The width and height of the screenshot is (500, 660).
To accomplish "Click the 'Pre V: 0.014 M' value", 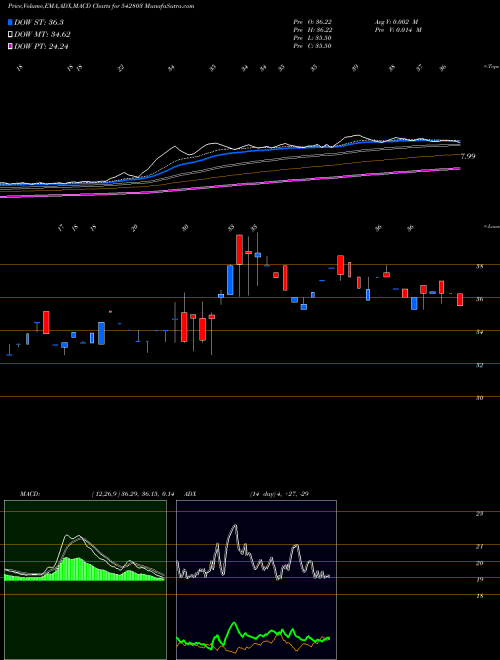I will point(398,30).
